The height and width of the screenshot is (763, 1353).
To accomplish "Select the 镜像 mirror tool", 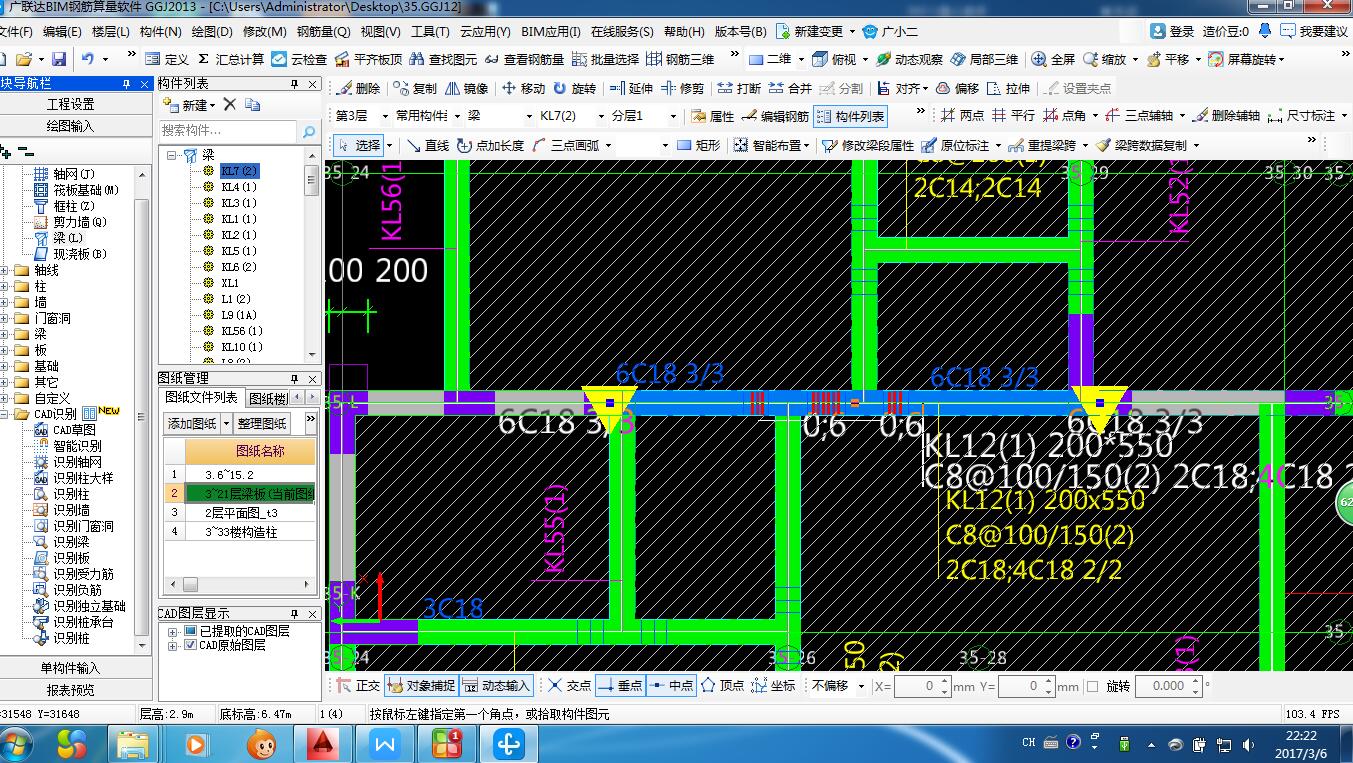I will click(466, 88).
